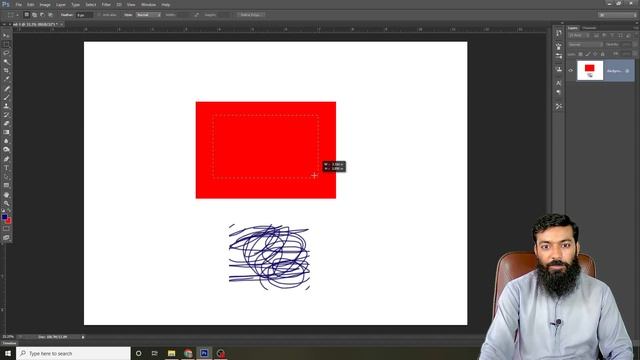640x360 pixels.
Task: Toggle Quick Mask mode
Action: (6, 229)
